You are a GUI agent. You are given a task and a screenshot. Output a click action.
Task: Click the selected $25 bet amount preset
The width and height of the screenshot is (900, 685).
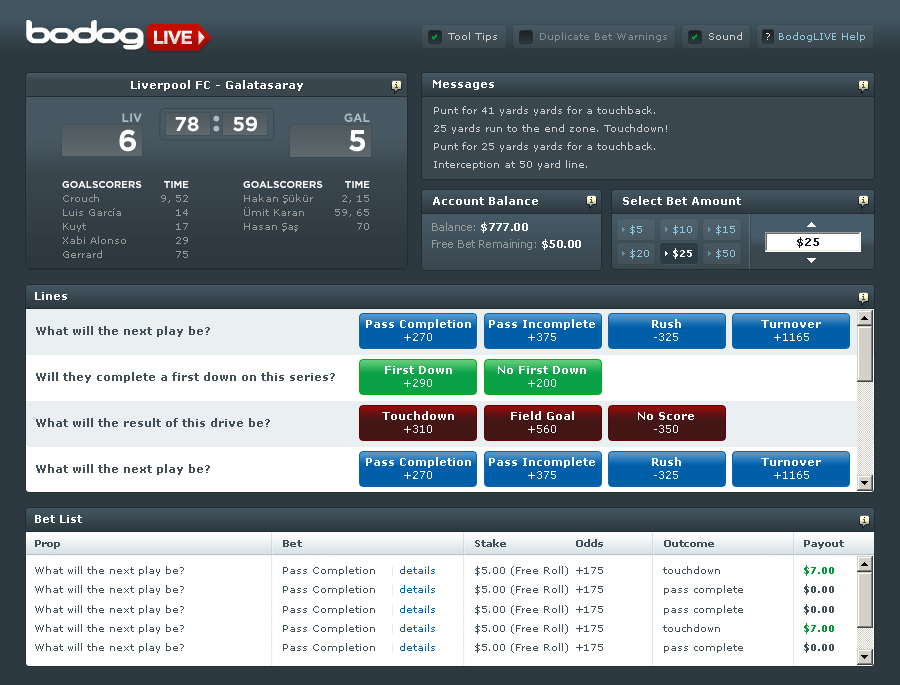pyautogui.click(x=678, y=253)
